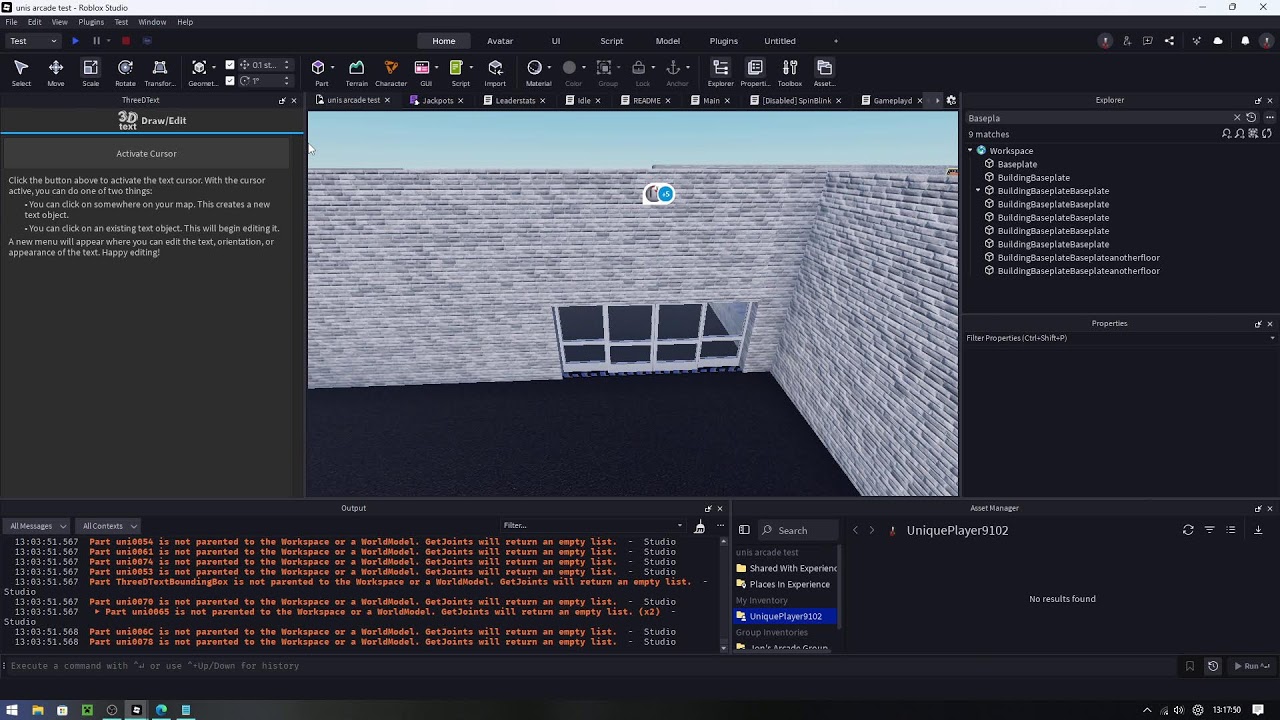The height and width of the screenshot is (720, 1280).
Task: Open the Jackpots script tab
Action: point(437,100)
